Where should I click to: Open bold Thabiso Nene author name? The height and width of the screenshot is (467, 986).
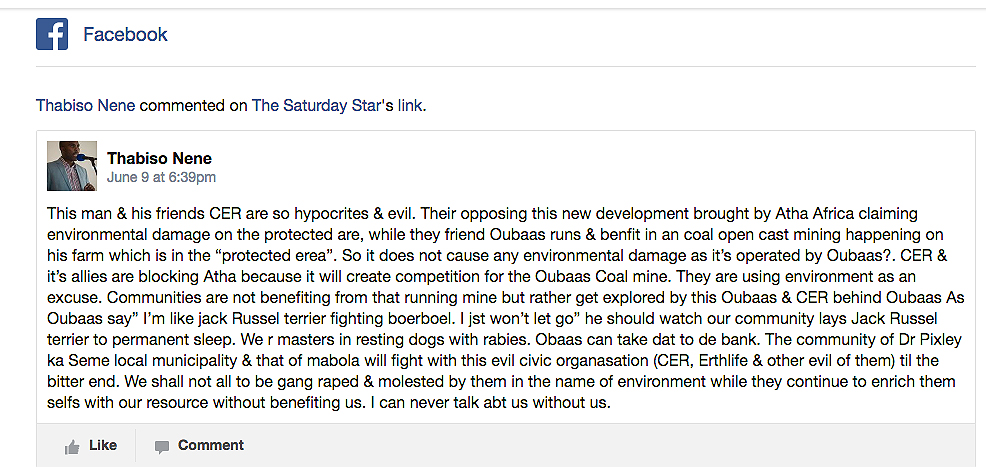point(159,158)
